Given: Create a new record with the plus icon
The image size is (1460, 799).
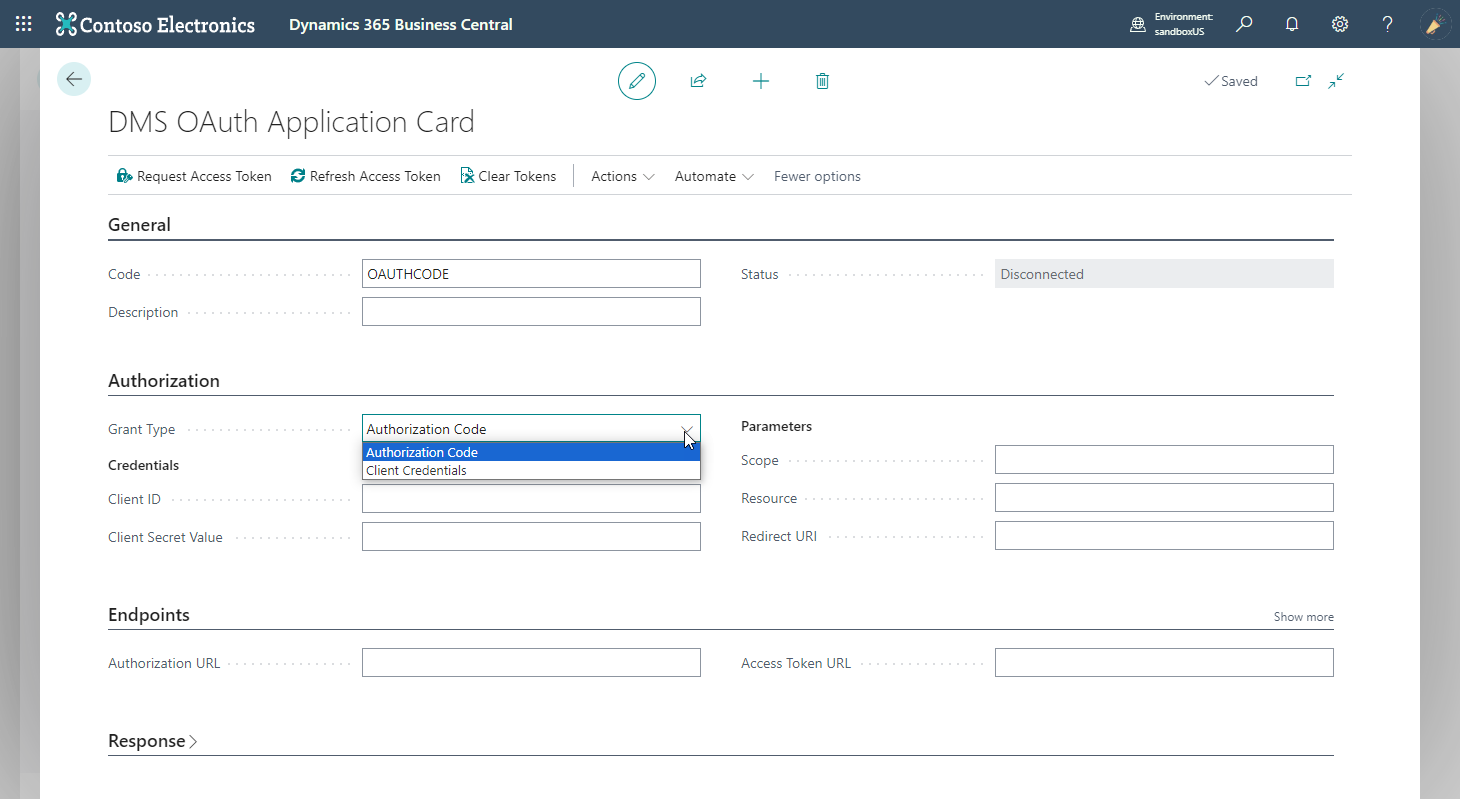Looking at the screenshot, I should [761, 81].
